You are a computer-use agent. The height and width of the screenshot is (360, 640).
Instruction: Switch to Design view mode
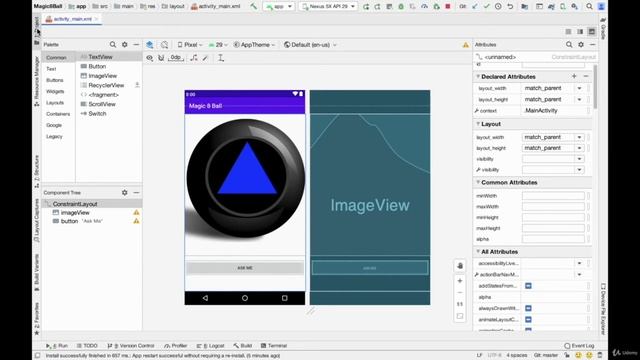[x=592, y=31]
